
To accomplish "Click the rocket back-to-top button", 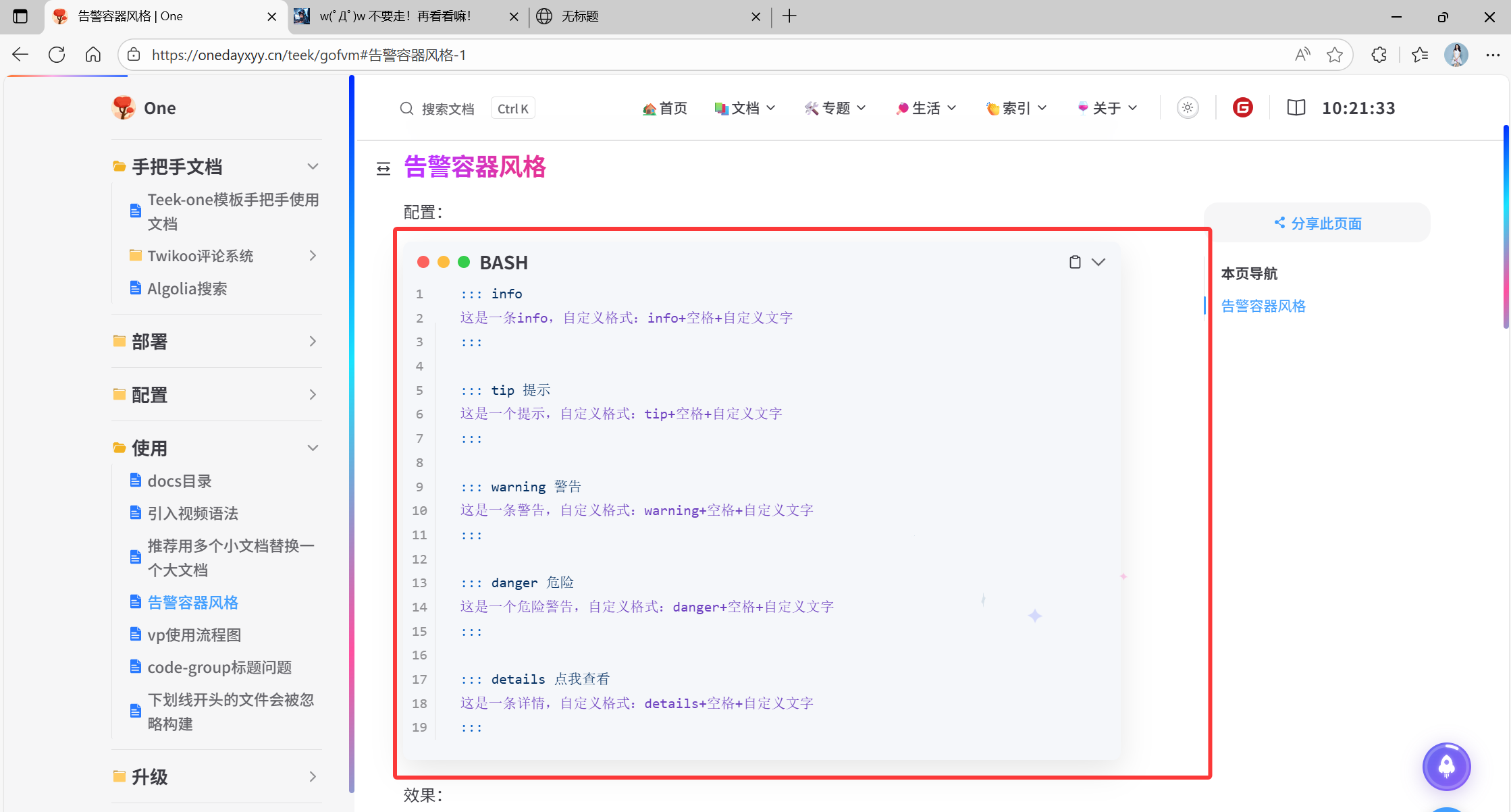I will coord(1446,766).
